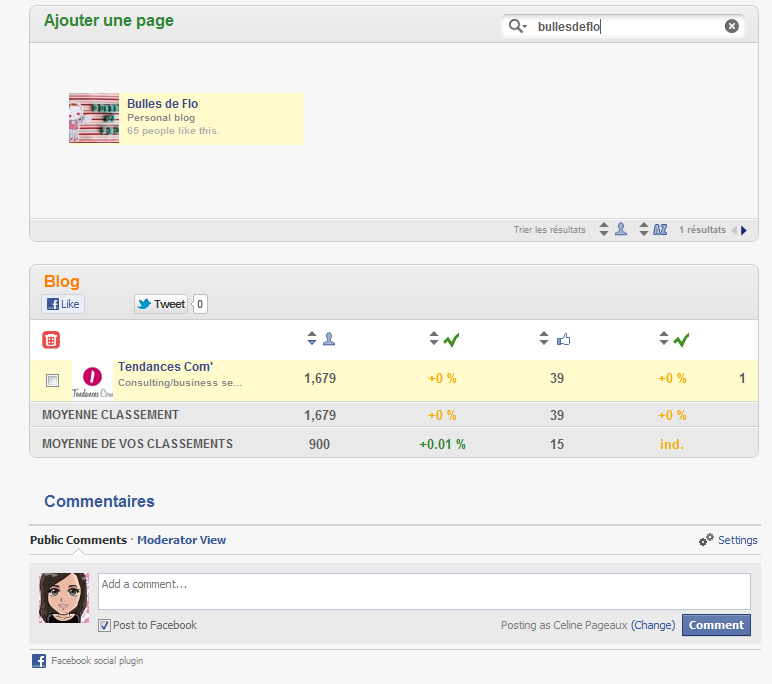Click the MOYENNE DE VOS CLASSEMENTS label
Image resolution: width=772 pixels, height=684 pixels.
click(137, 444)
